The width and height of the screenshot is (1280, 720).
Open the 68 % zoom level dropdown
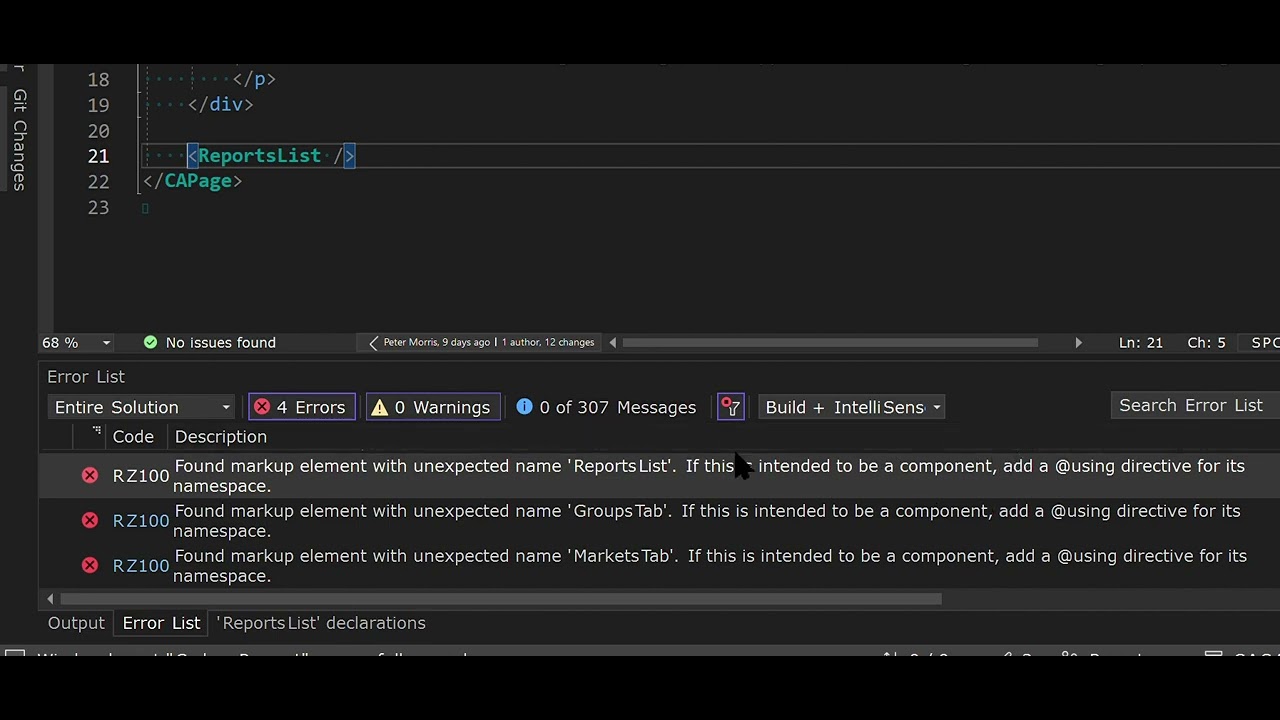76,342
